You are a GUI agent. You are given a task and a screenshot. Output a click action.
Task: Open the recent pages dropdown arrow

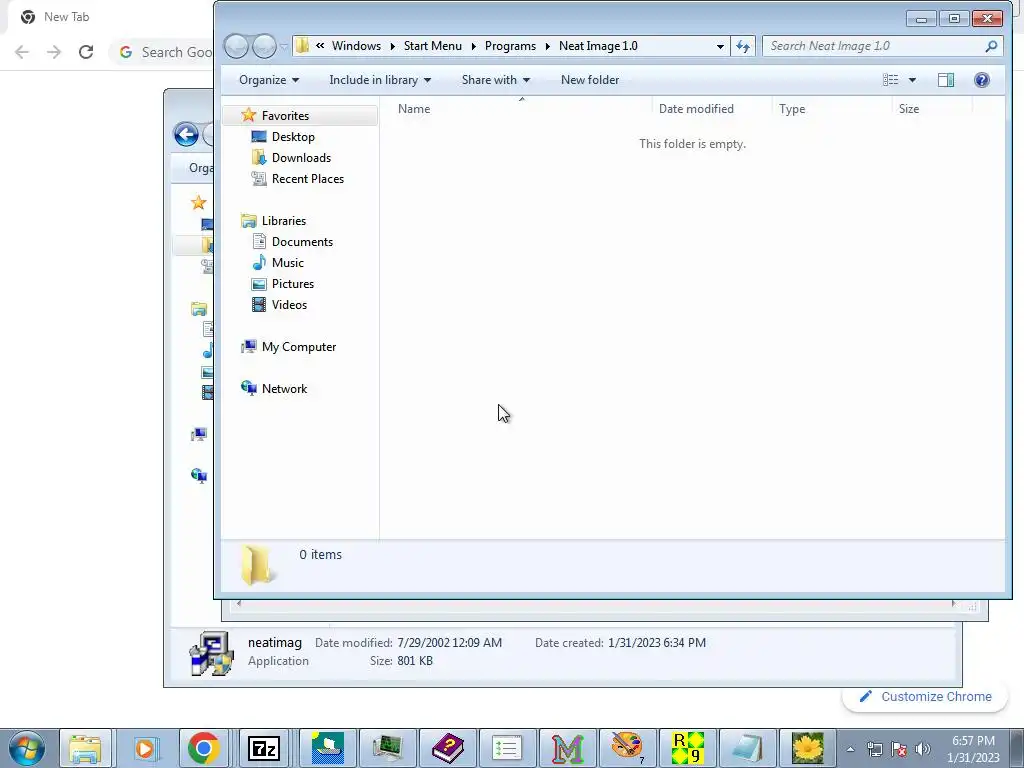point(284,46)
